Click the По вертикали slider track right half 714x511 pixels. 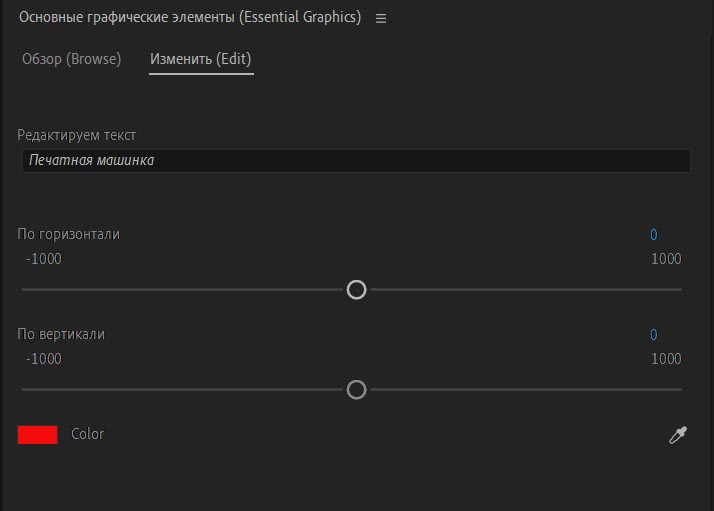[526, 390]
